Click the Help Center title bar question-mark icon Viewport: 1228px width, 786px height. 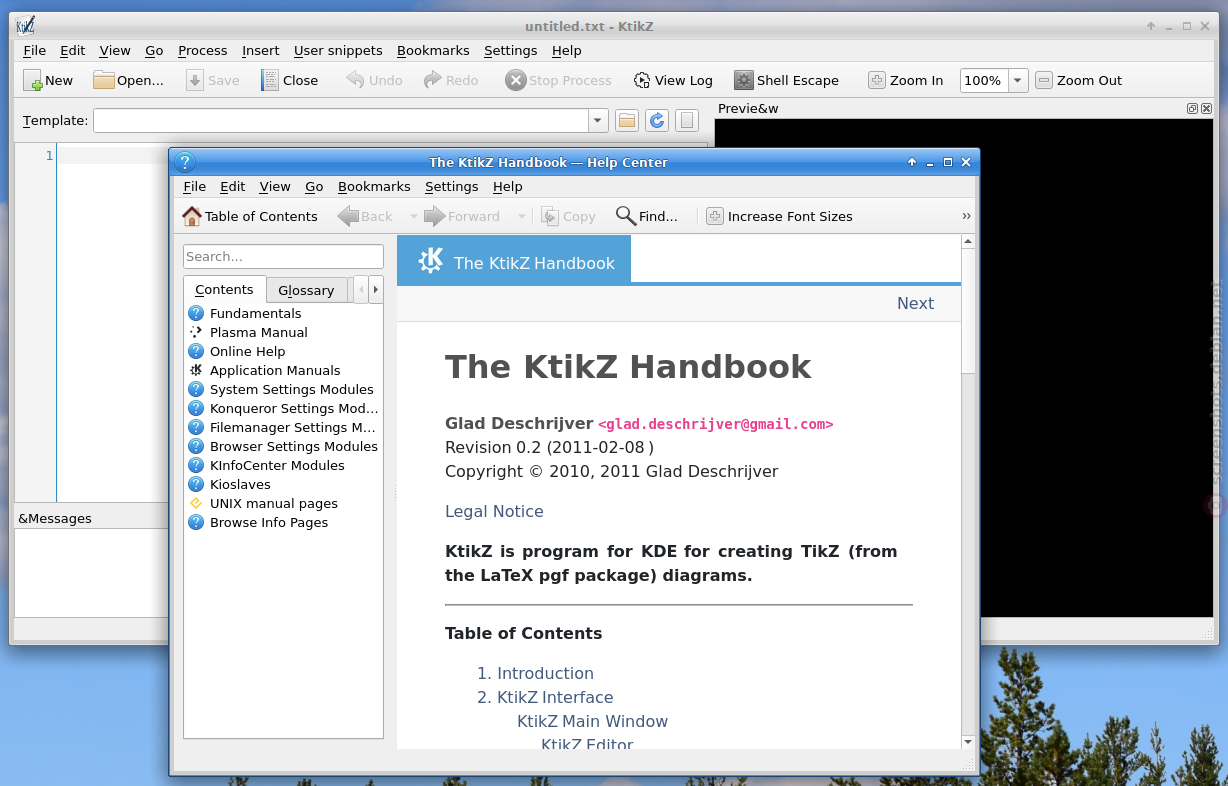pyautogui.click(x=184, y=162)
